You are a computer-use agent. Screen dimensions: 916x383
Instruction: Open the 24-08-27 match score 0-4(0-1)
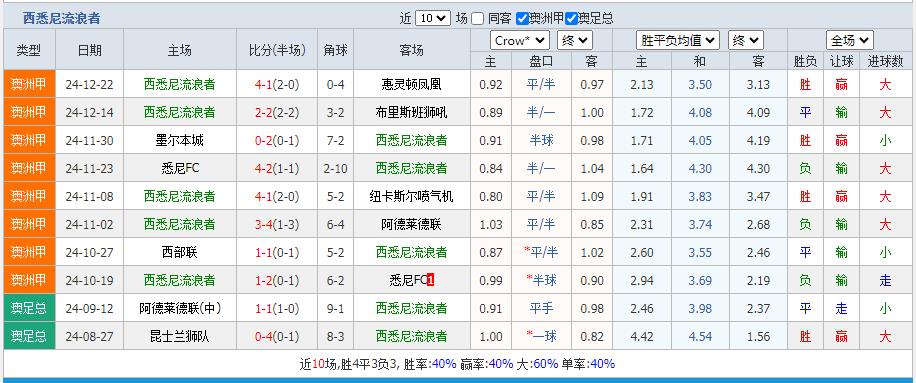pyautogui.click(x=277, y=336)
